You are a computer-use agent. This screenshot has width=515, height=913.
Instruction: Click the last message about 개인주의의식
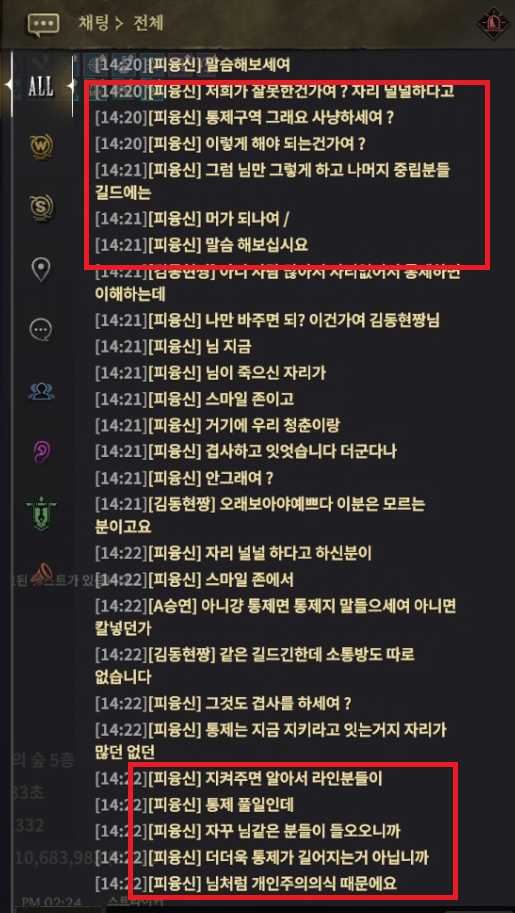point(246,883)
